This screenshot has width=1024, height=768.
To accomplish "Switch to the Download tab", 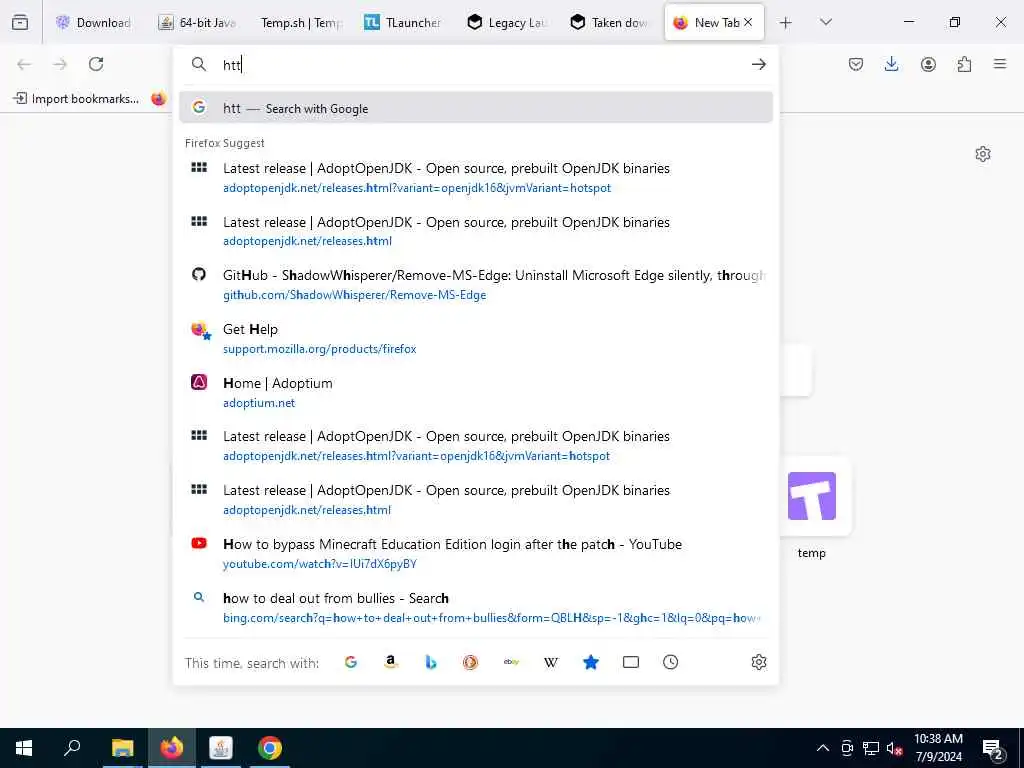I will pos(94,22).
